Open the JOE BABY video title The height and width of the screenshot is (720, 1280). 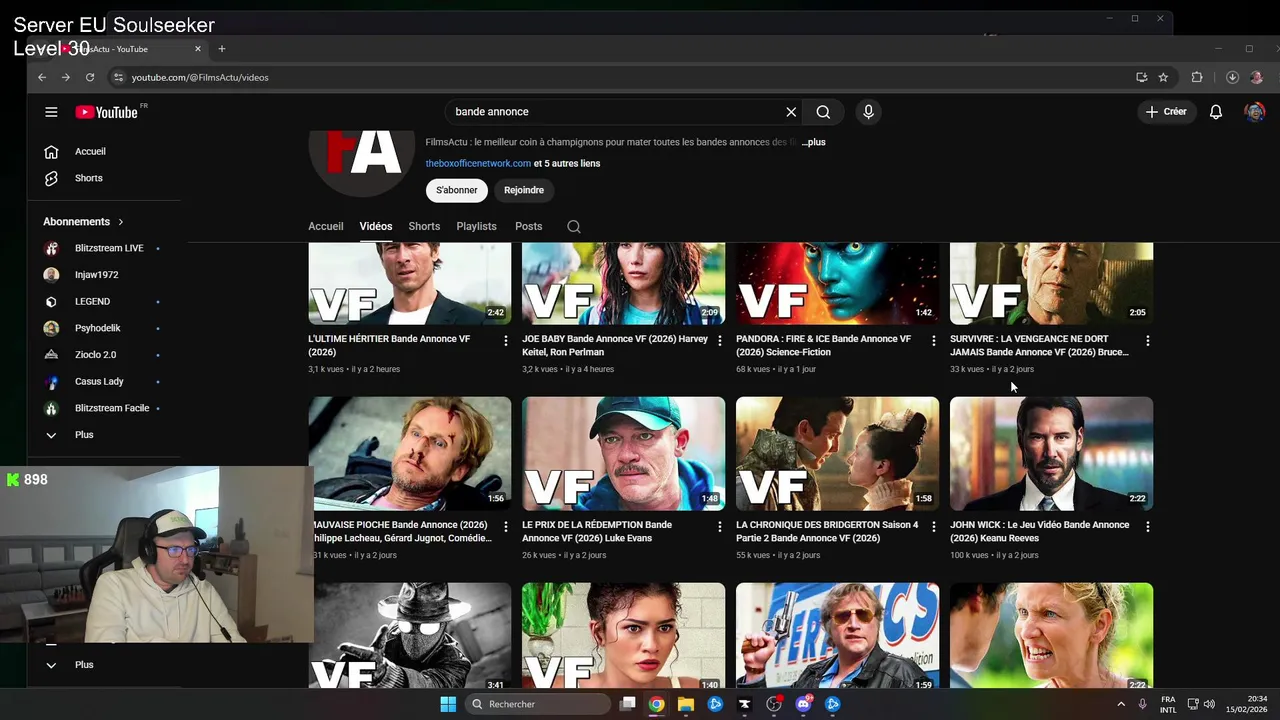(x=615, y=345)
